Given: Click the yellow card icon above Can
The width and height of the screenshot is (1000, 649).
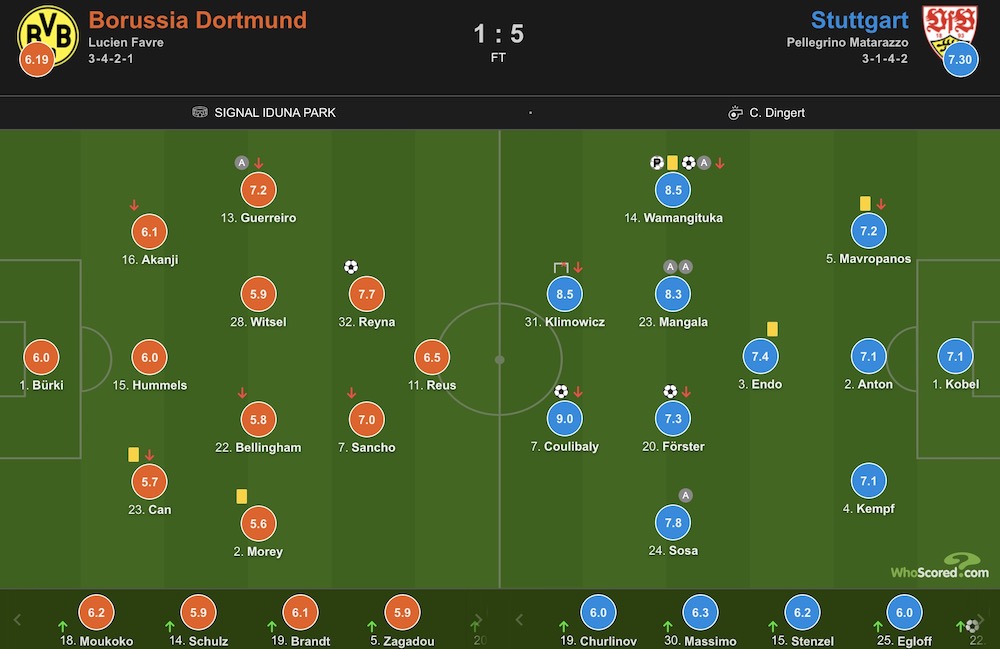Looking at the screenshot, I should (133, 455).
